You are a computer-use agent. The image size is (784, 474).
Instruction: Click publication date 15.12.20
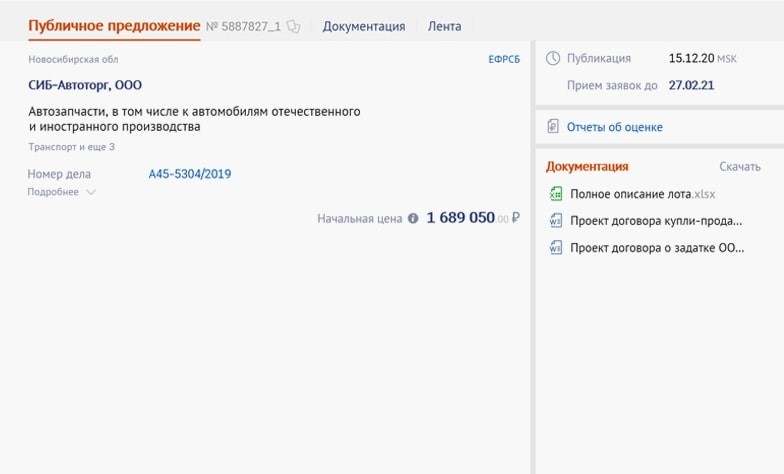(692, 58)
